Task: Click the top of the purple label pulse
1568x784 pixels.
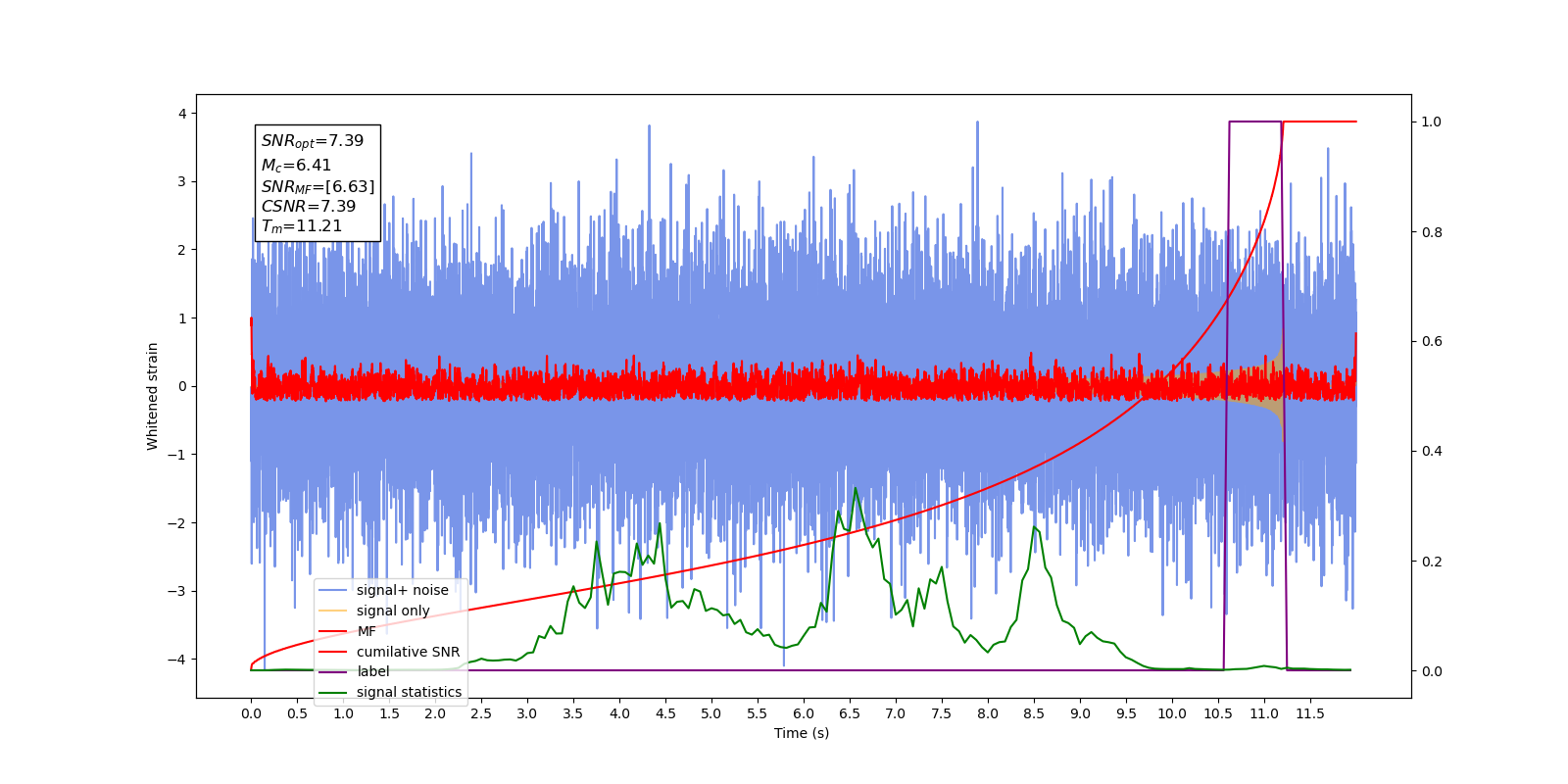Action: pyautogui.click(x=1255, y=122)
